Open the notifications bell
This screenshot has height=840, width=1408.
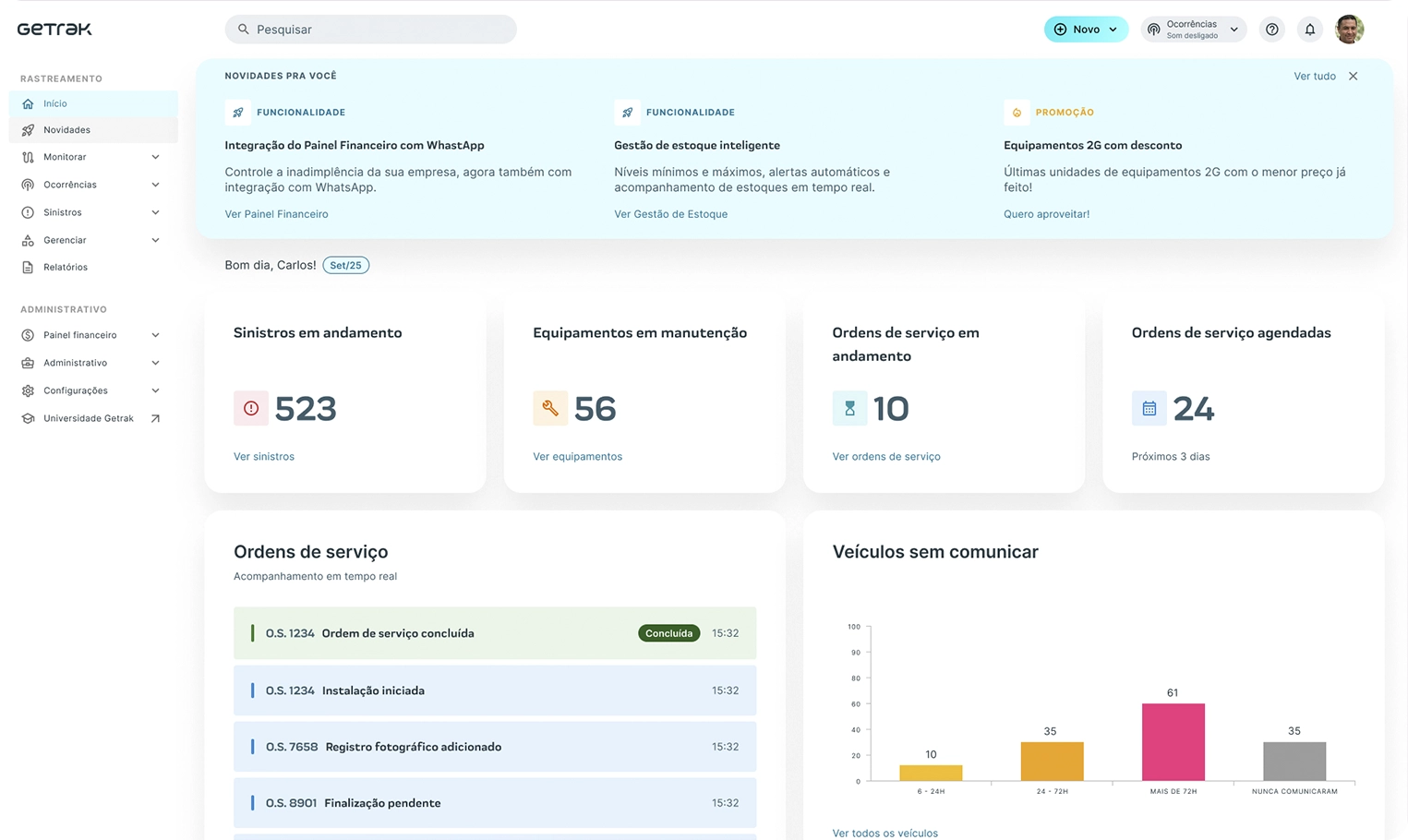click(1309, 30)
